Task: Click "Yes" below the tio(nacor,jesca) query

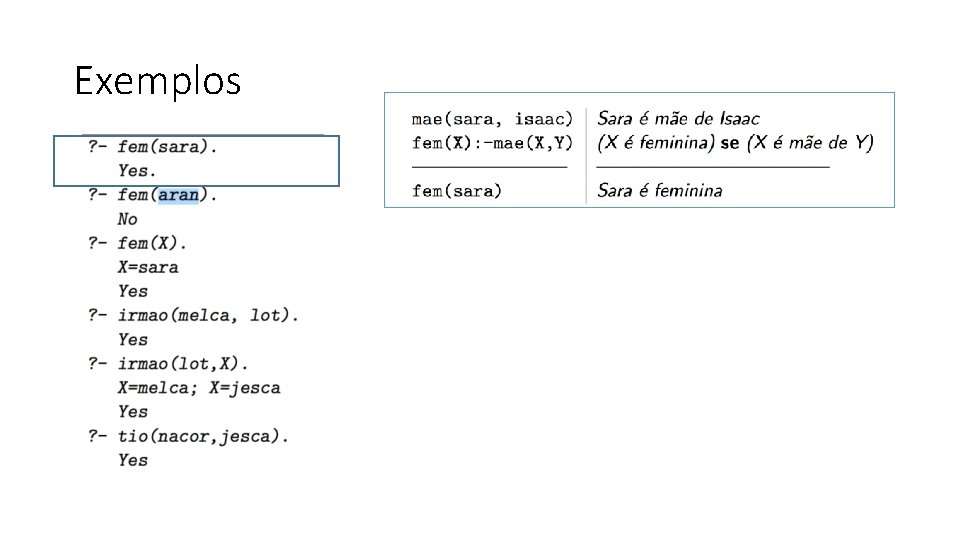Action: coord(133,460)
